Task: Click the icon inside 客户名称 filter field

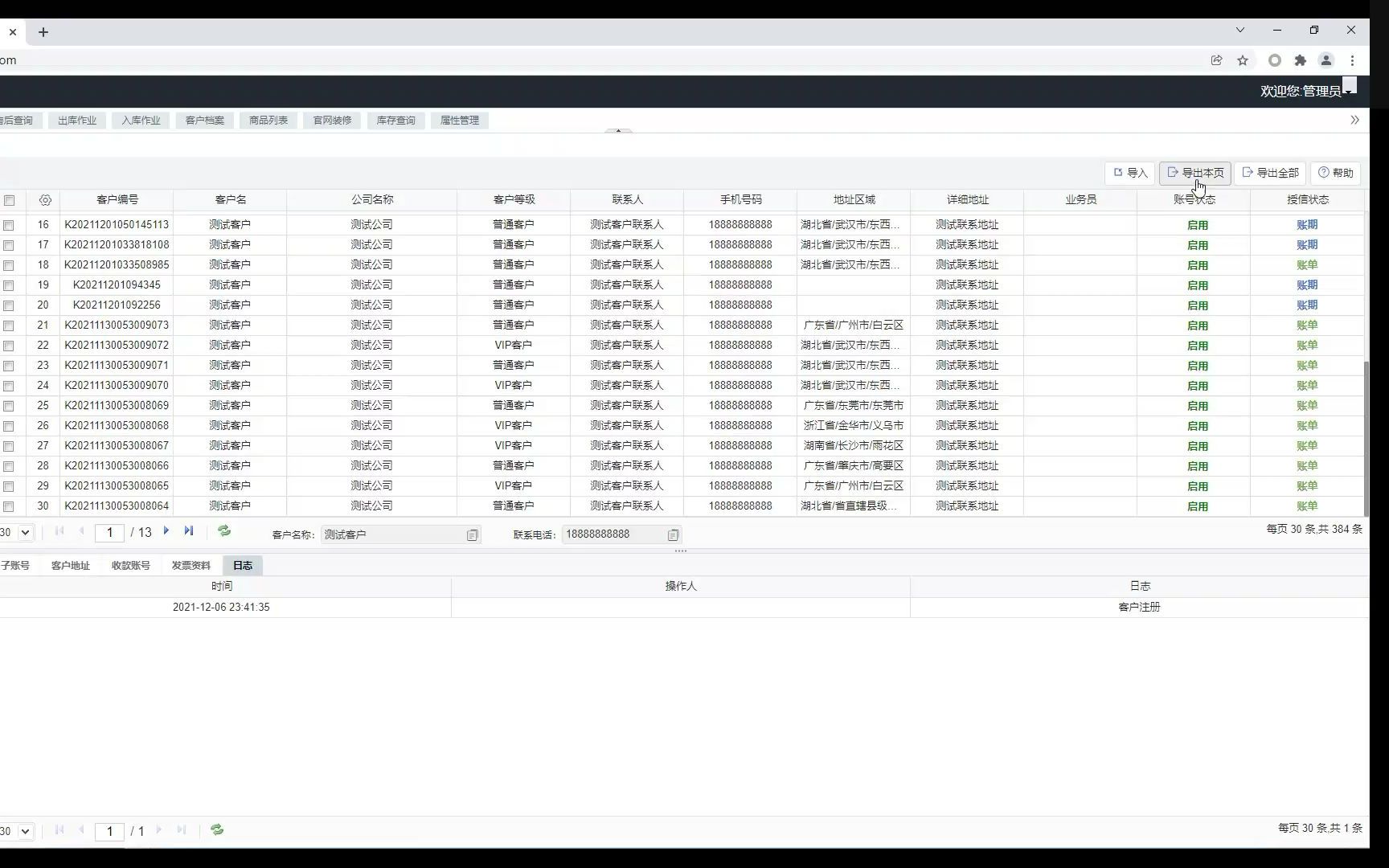Action: [x=473, y=534]
